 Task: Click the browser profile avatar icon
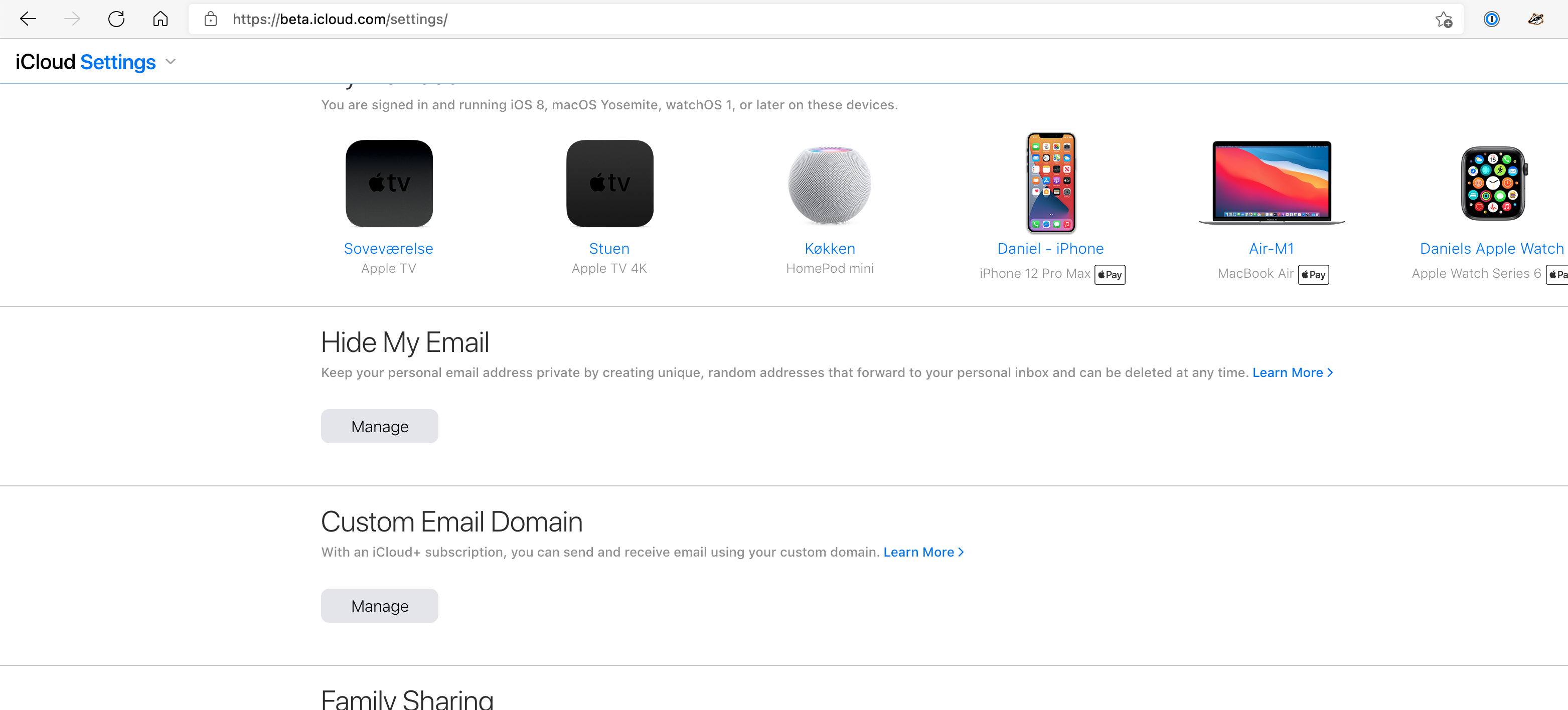[x=1536, y=20]
